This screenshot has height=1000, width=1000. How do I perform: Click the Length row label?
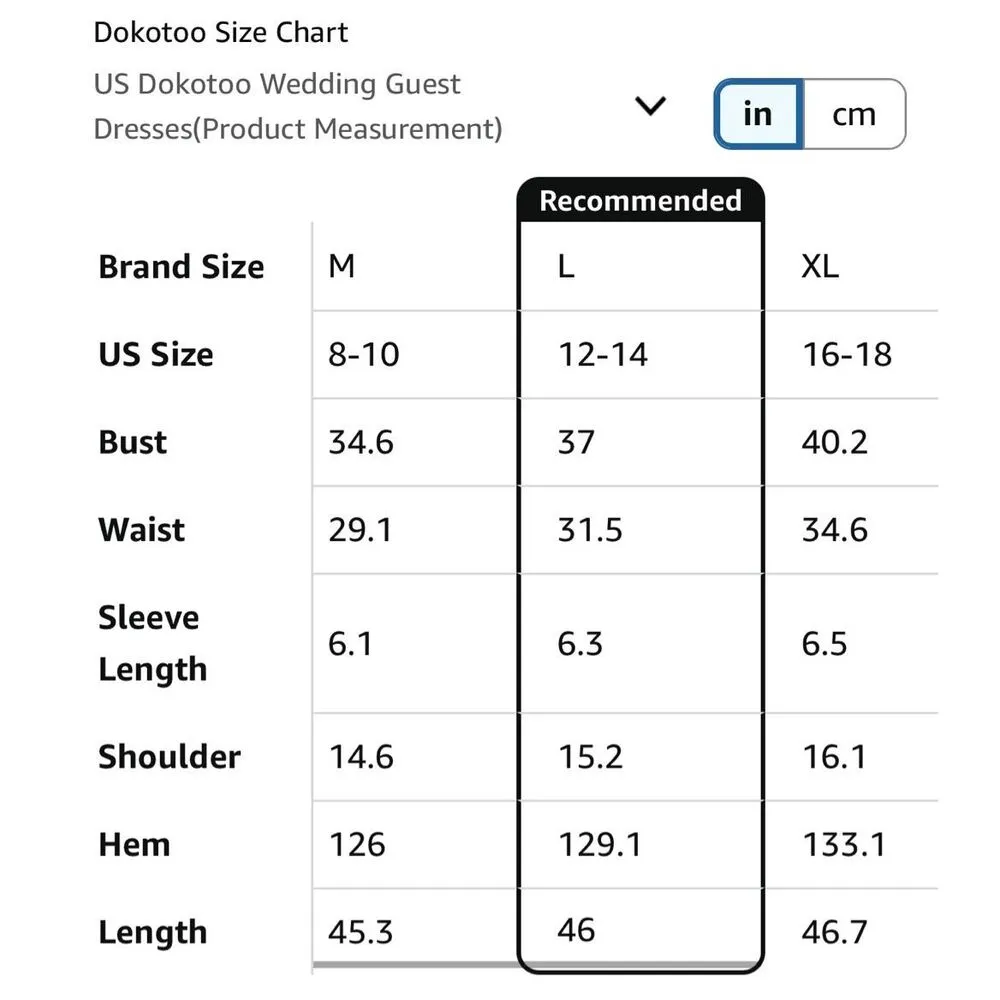click(x=152, y=932)
